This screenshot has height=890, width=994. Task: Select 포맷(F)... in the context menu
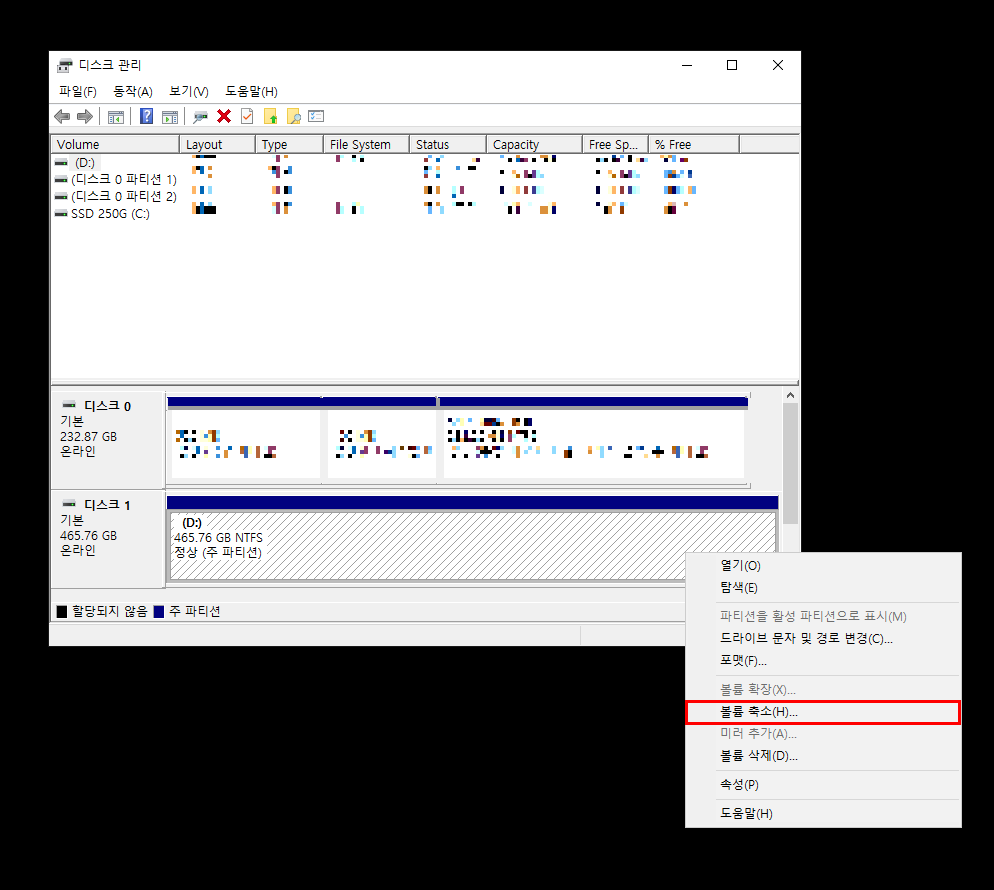click(x=823, y=661)
